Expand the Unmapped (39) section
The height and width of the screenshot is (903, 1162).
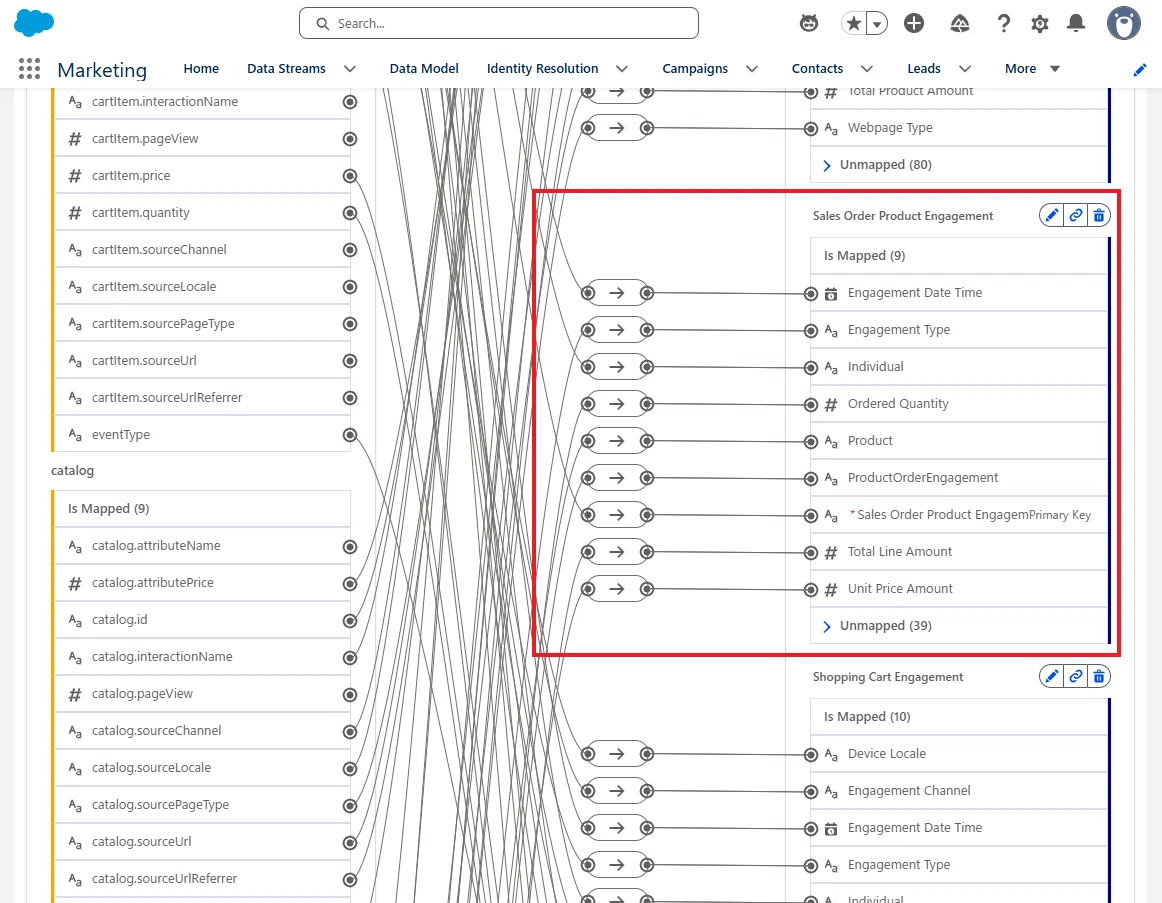coord(827,626)
